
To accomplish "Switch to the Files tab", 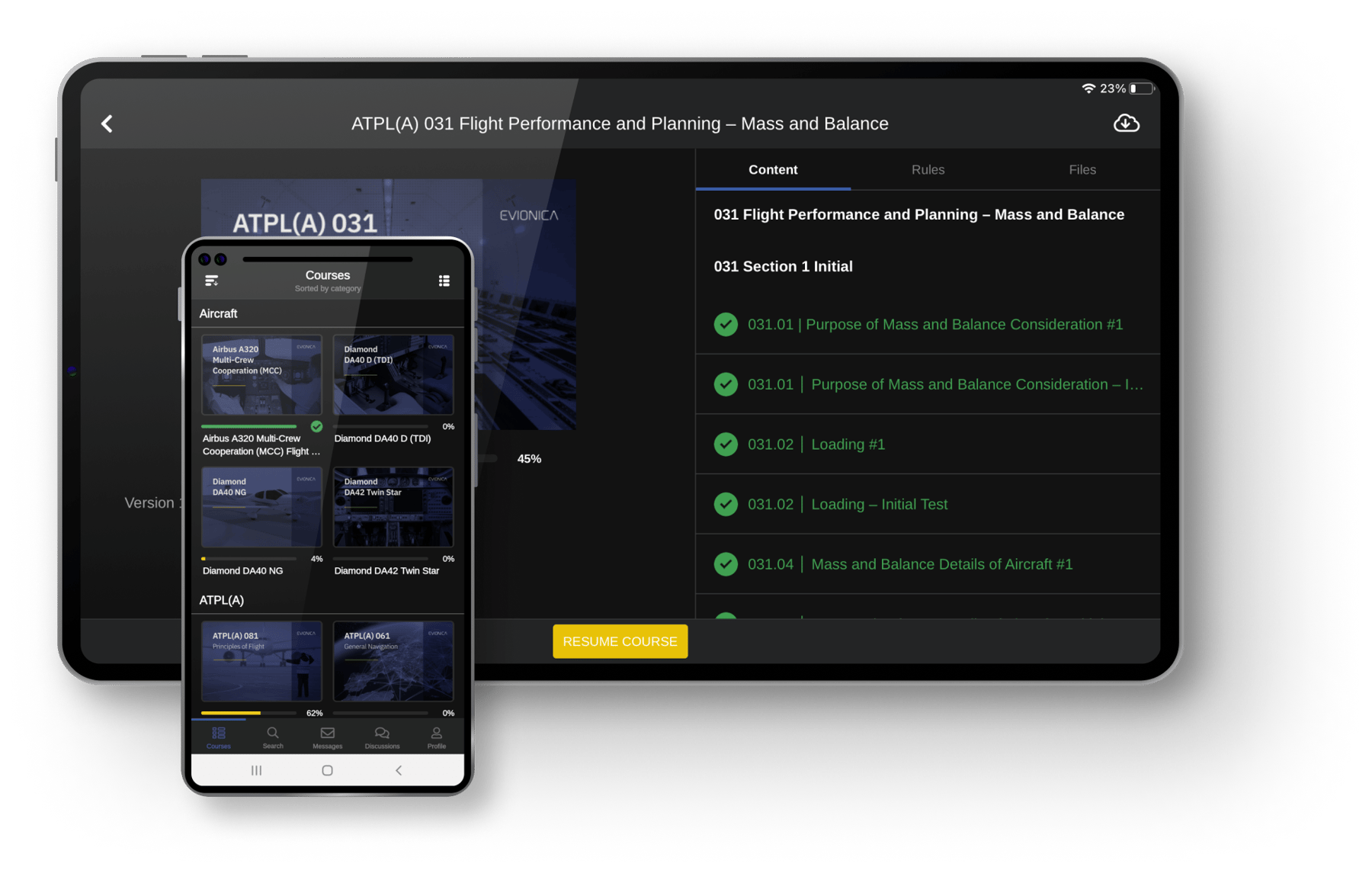I will [x=1082, y=170].
